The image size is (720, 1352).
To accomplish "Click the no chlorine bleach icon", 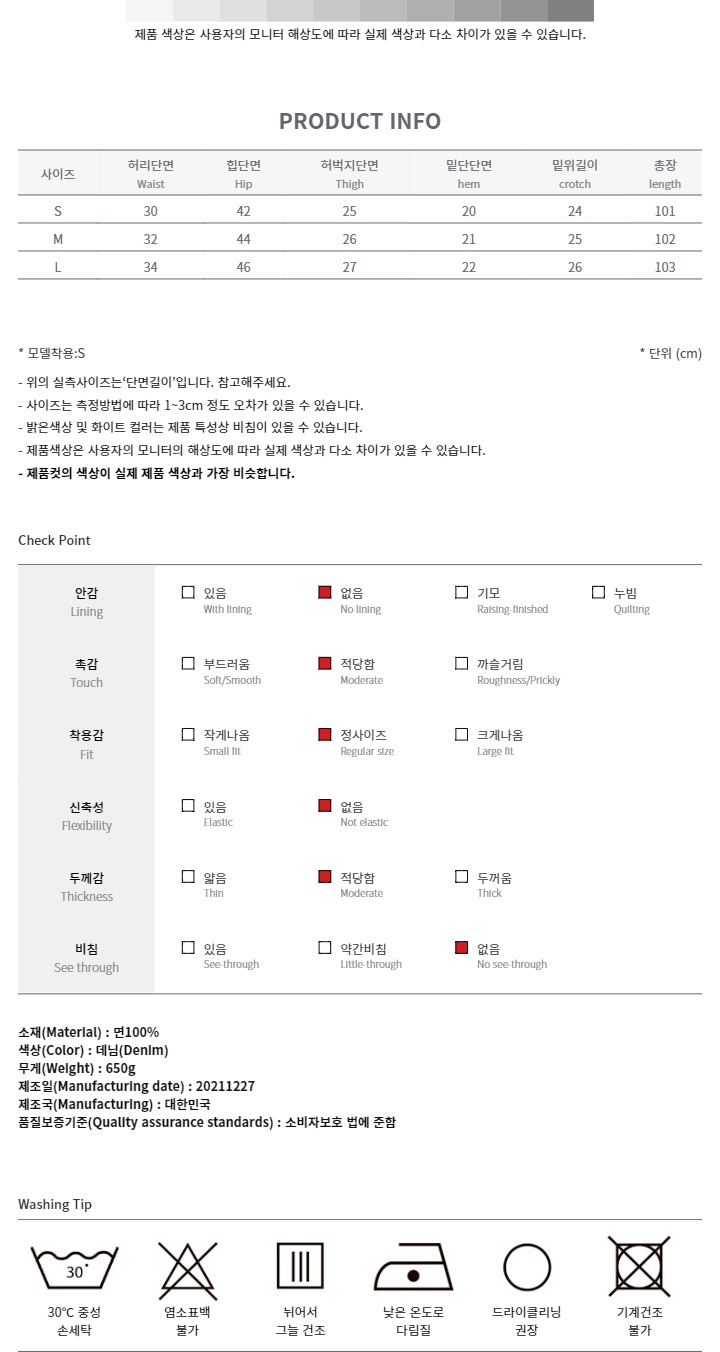I will coord(188,1269).
